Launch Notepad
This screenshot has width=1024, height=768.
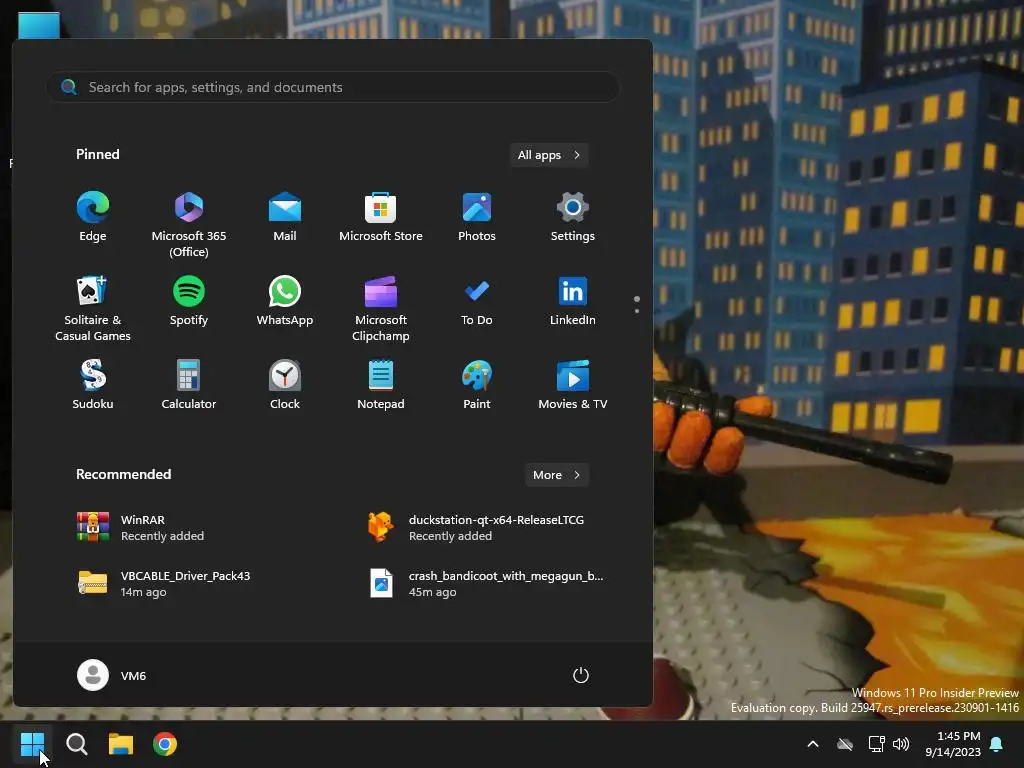pos(381,385)
